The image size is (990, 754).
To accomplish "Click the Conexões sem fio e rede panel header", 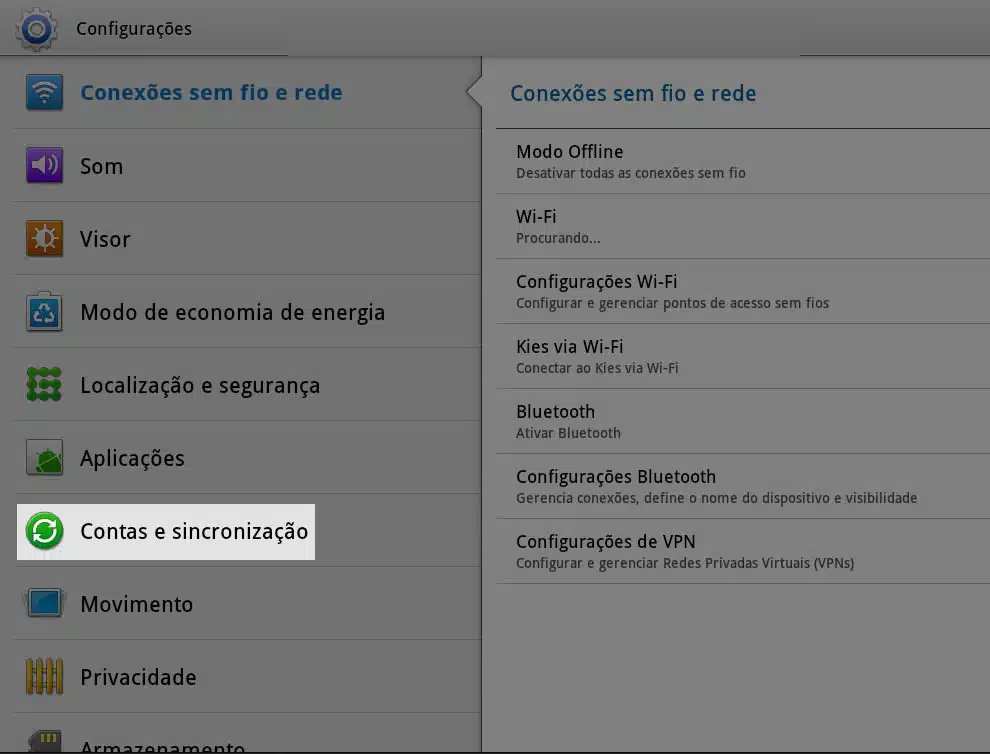I will tap(633, 94).
